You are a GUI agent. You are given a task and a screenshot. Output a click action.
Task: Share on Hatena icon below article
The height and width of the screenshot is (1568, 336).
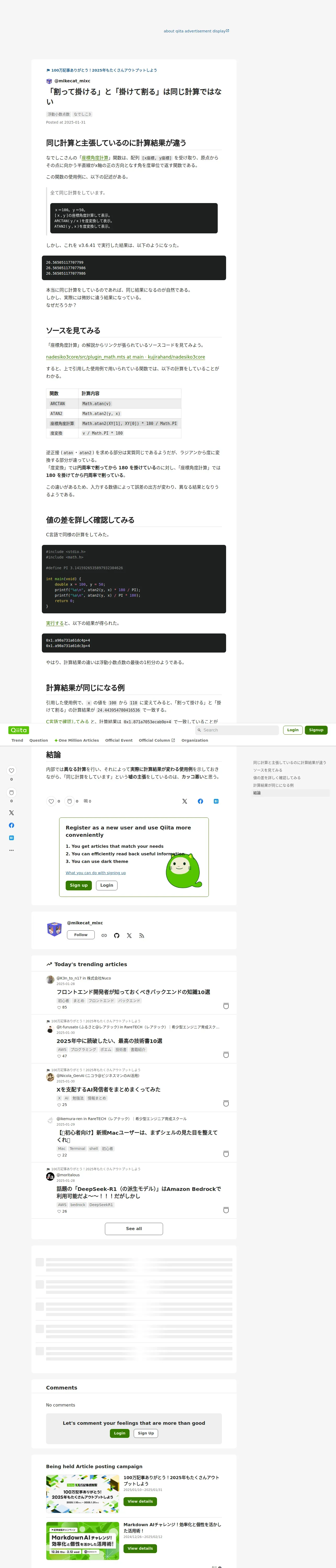click(x=216, y=801)
